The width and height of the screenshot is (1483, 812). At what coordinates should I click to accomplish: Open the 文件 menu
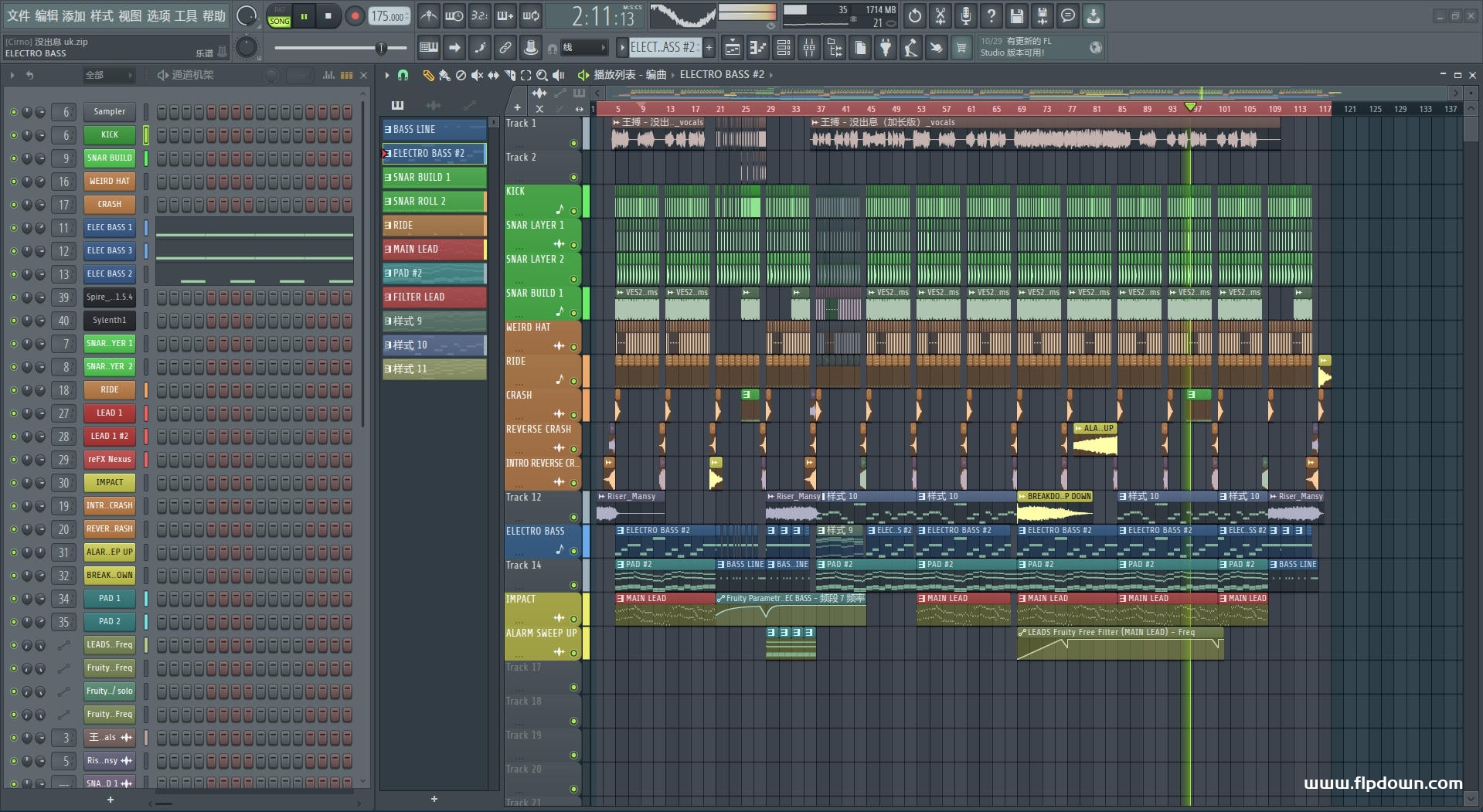(19, 15)
